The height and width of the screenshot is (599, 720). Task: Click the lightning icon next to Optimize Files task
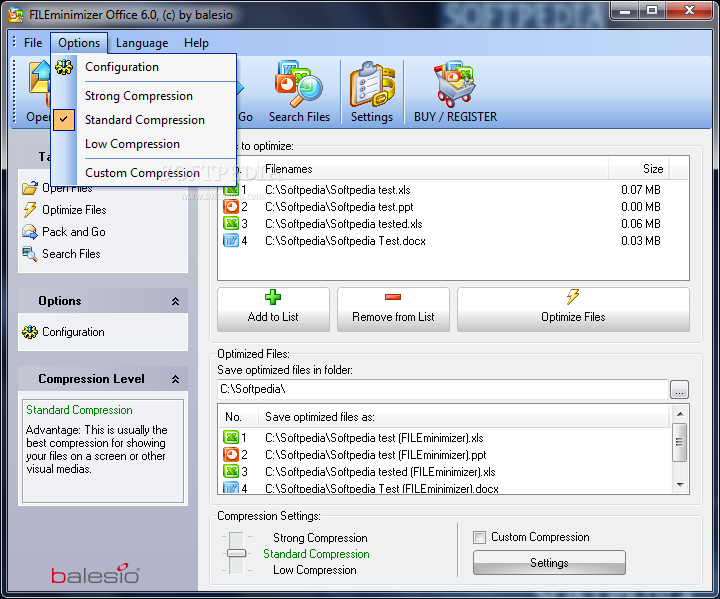click(30, 210)
